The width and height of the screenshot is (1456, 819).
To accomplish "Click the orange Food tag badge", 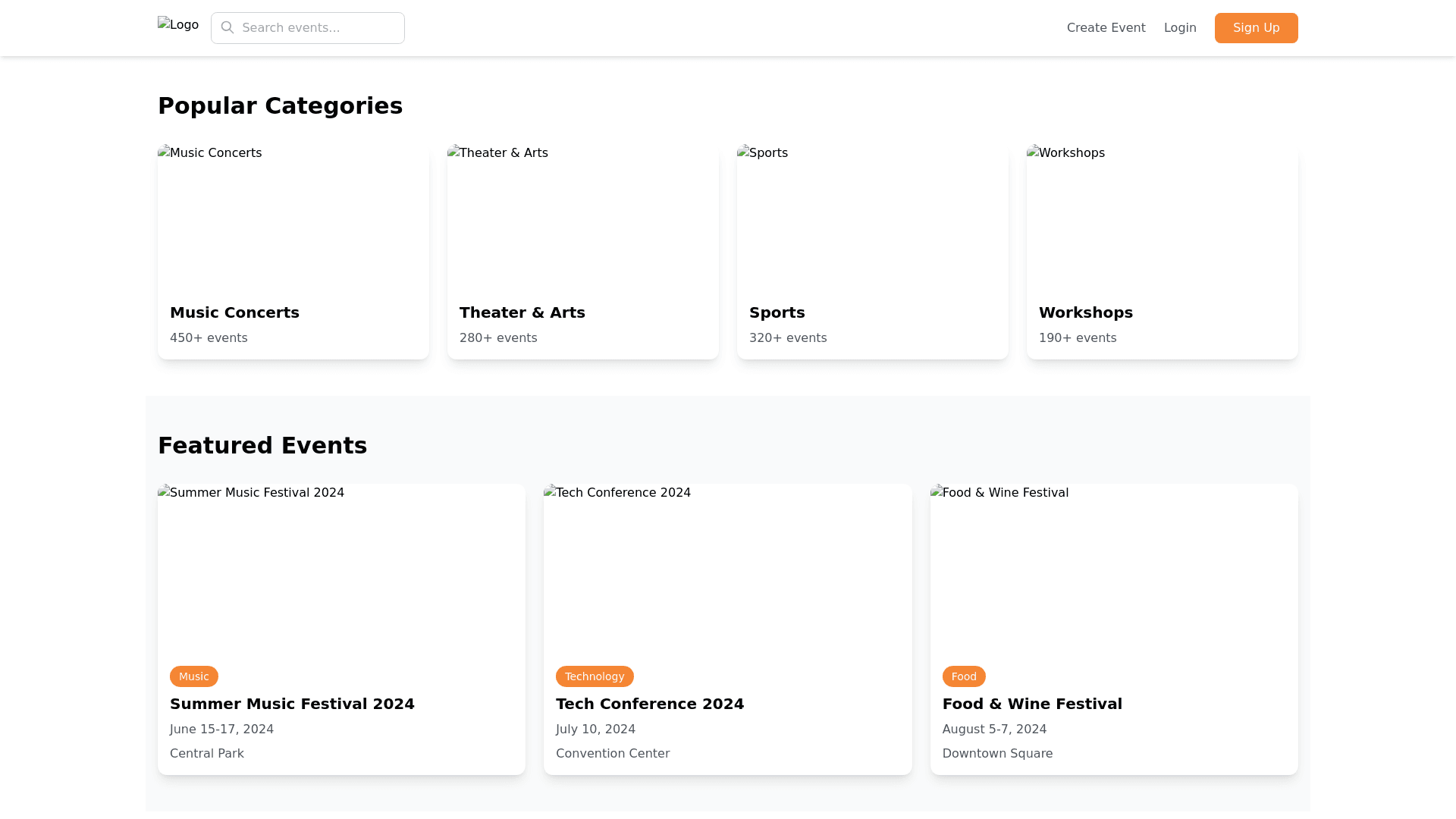I will (963, 676).
